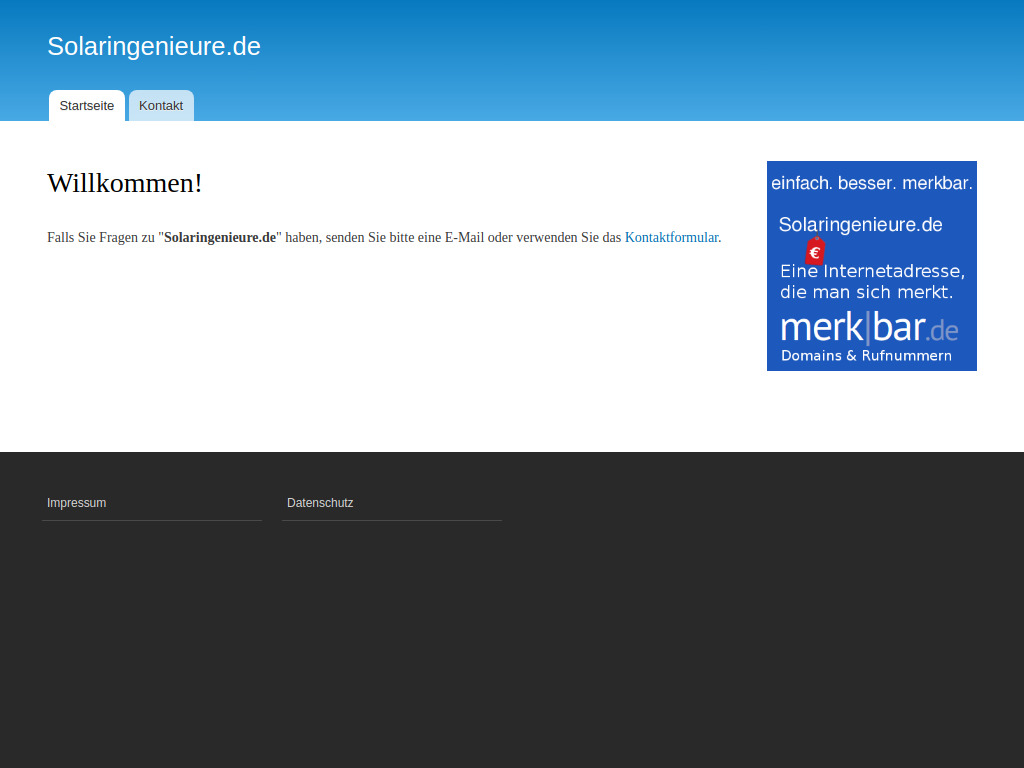The image size is (1024, 768).
Task: Click the Willkommen! heading
Action: pos(125,183)
